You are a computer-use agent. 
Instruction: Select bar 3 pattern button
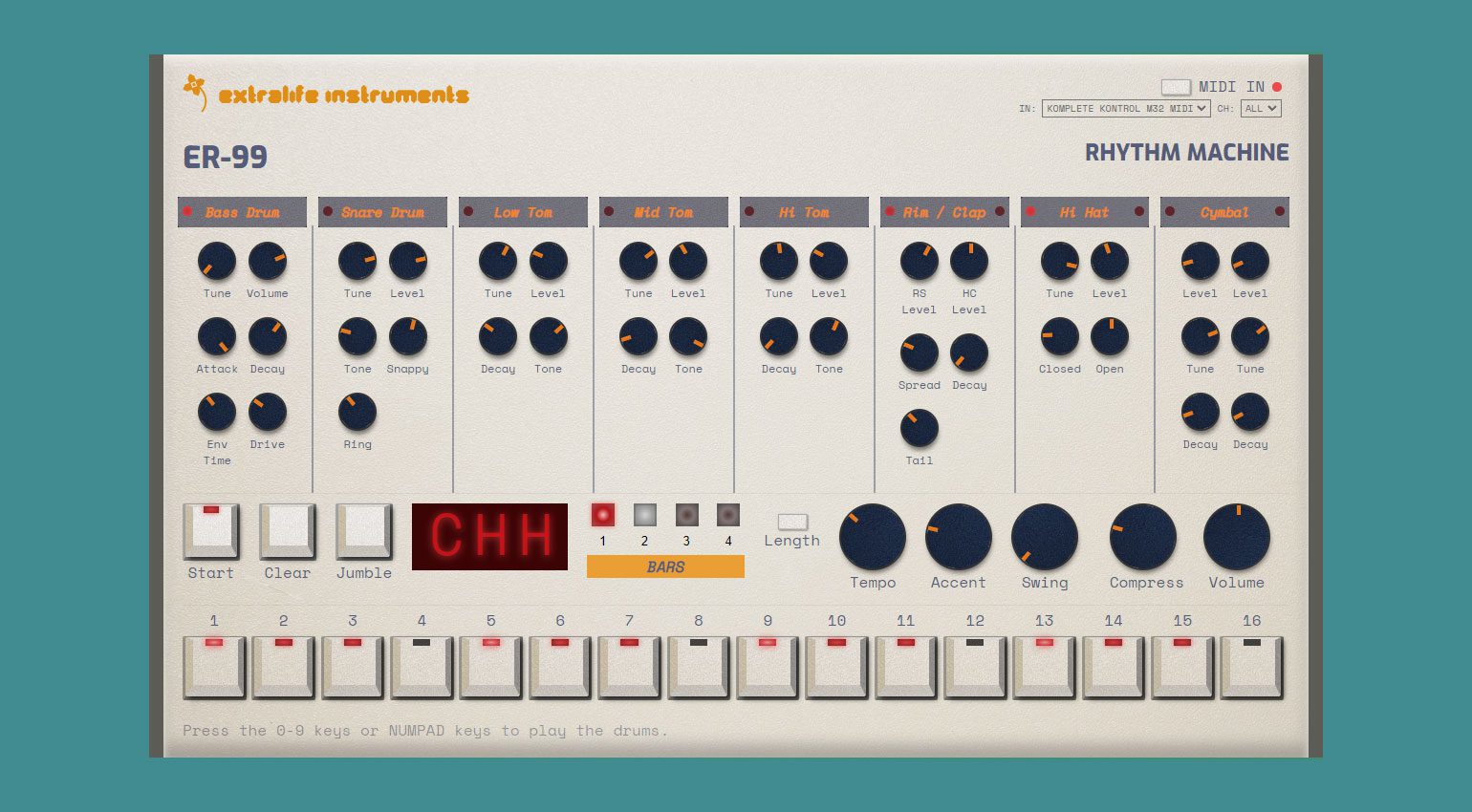tap(686, 516)
